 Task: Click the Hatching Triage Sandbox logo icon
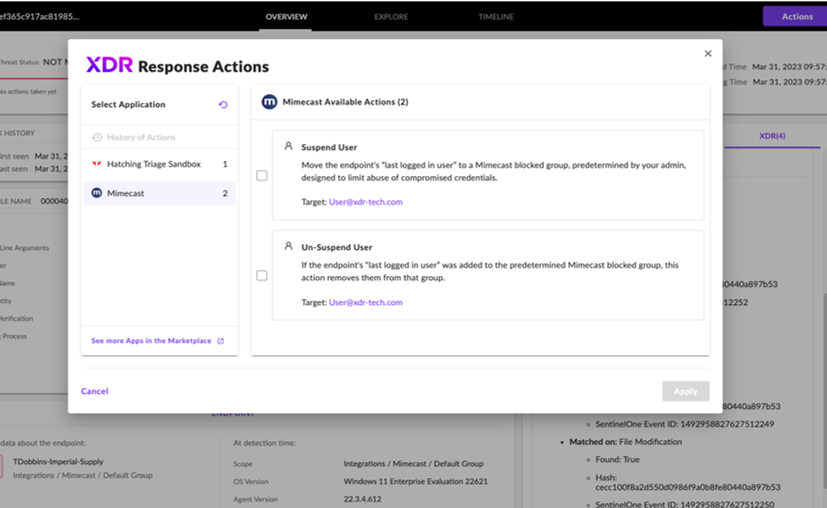(x=97, y=164)
